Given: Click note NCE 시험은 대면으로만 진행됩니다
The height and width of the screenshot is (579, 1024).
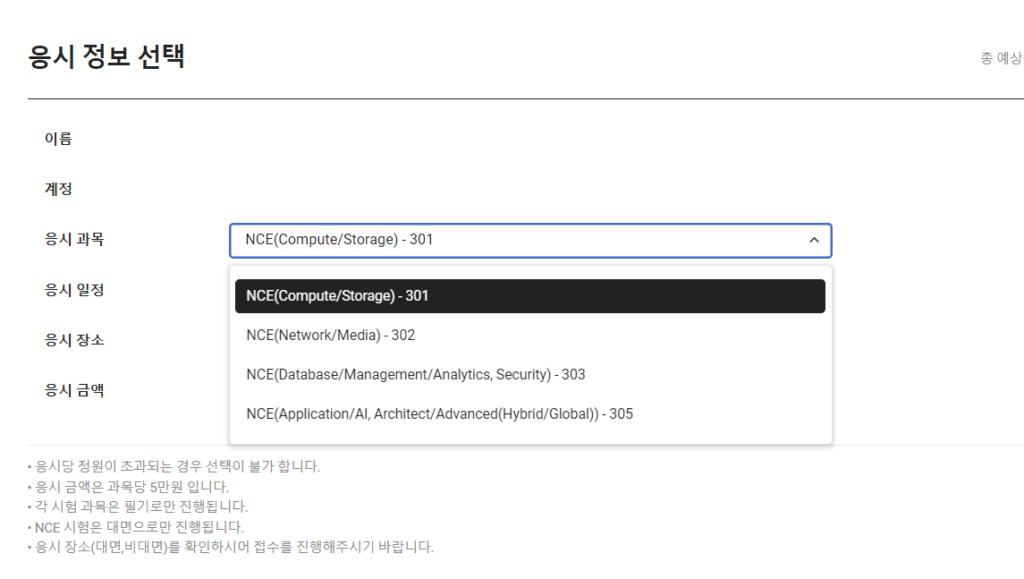Looking at the screenshot, I should click(136, 527).
